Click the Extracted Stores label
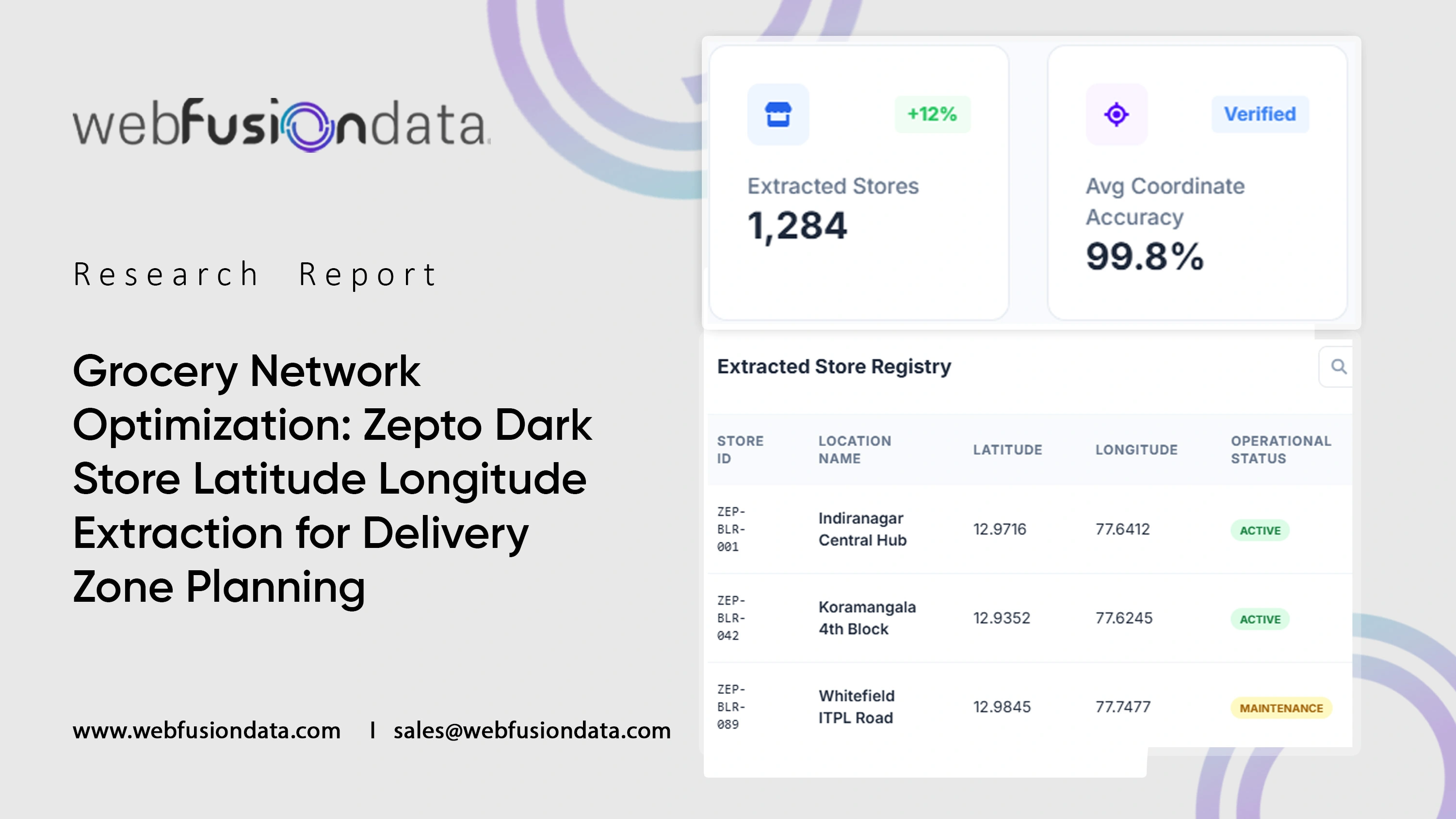 (x=833, y=186)
